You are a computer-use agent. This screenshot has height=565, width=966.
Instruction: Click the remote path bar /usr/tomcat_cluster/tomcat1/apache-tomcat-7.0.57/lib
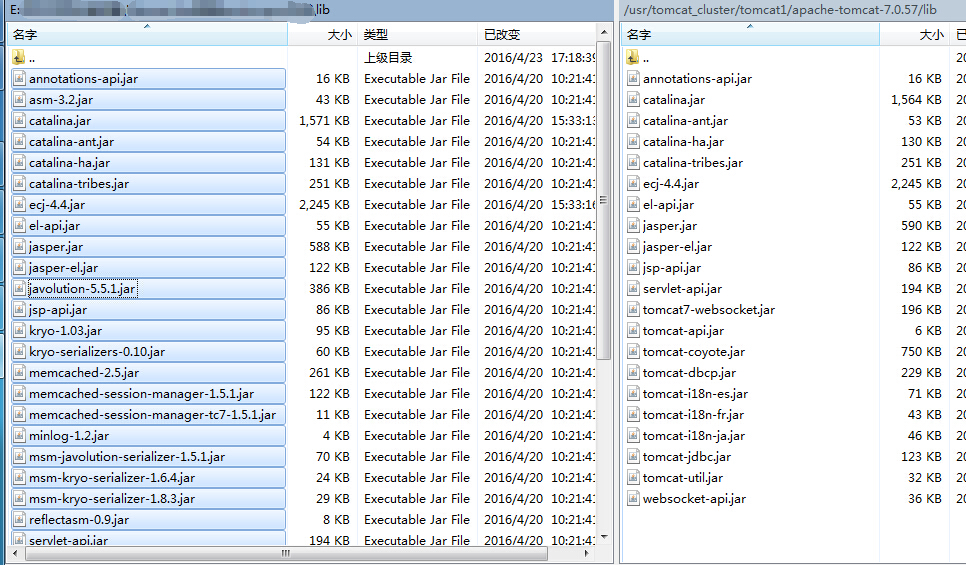pyautogui.click(x=780, y=9)
